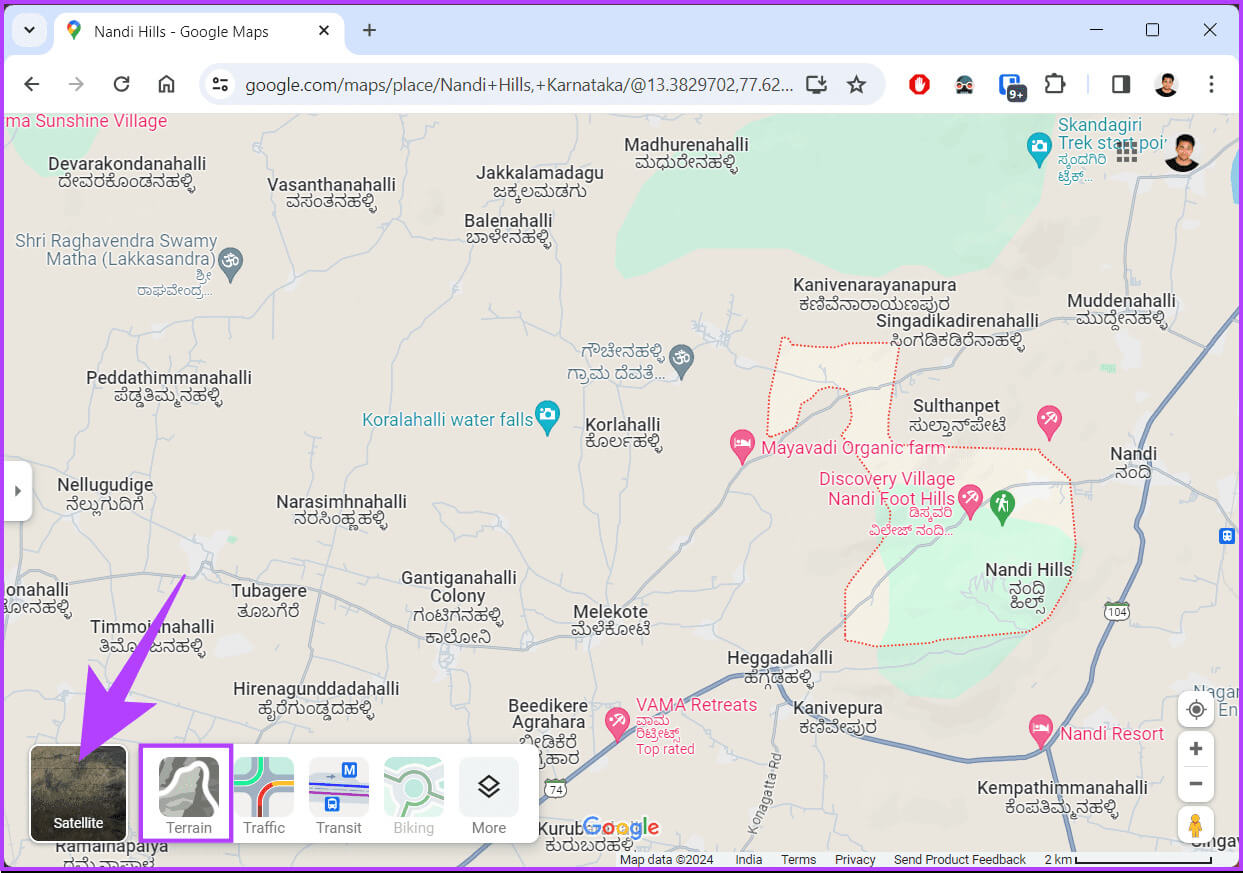The width and height of the screenshot is (1243, 873).
Task: Enable the Traffic map layer
Action: pyautogui.click(x=264, y=795)
